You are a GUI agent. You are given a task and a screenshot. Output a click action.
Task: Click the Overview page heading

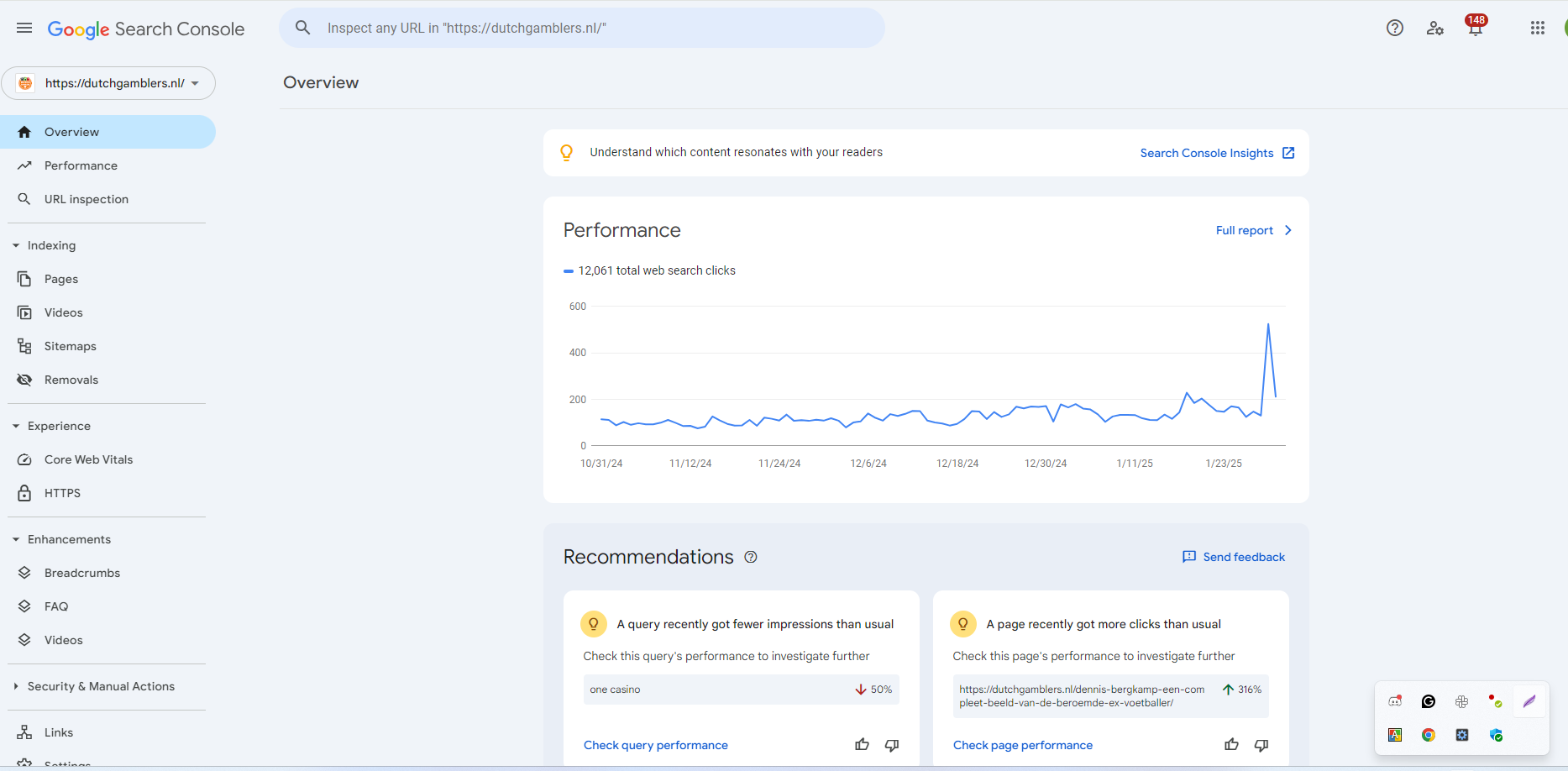pos(321,82)
